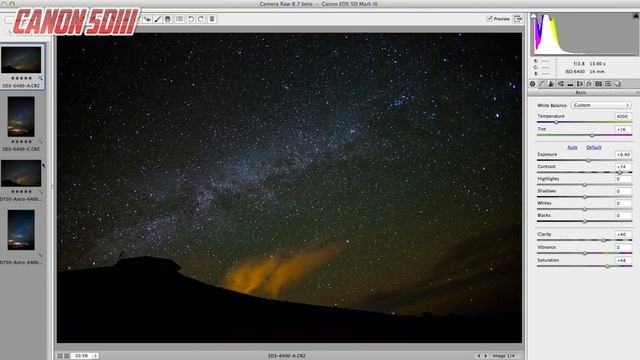The height and width of the screenshot is (360, 640).
Task: Click the Default tone link
Action: coord(594,147)
